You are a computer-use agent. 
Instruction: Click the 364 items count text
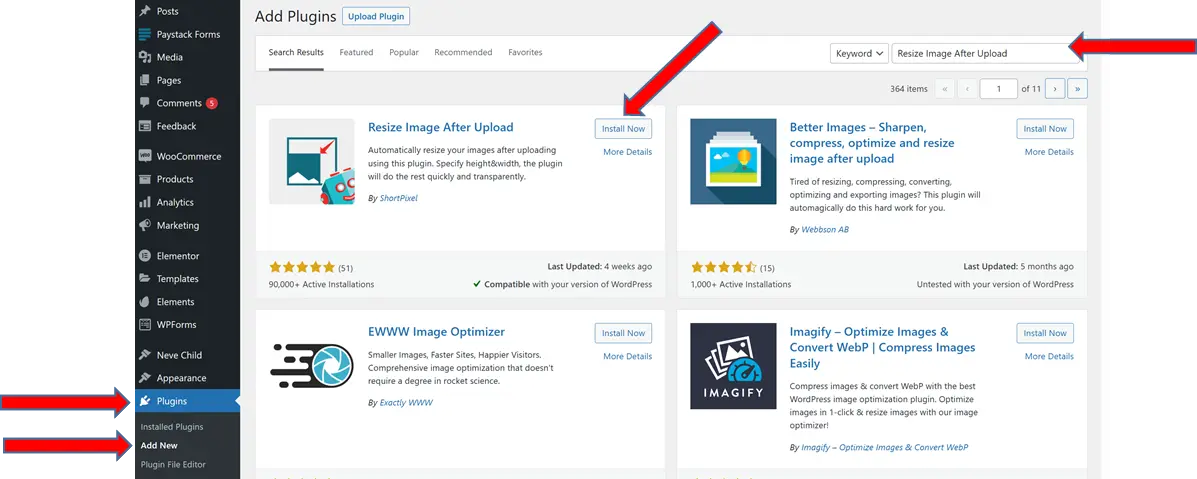tap(908, 89)
